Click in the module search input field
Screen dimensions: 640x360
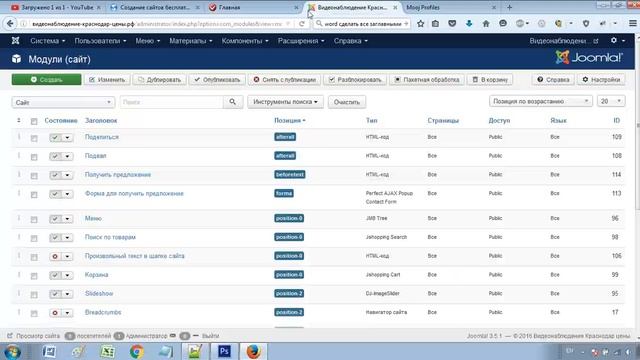click(x=171, y=102)
